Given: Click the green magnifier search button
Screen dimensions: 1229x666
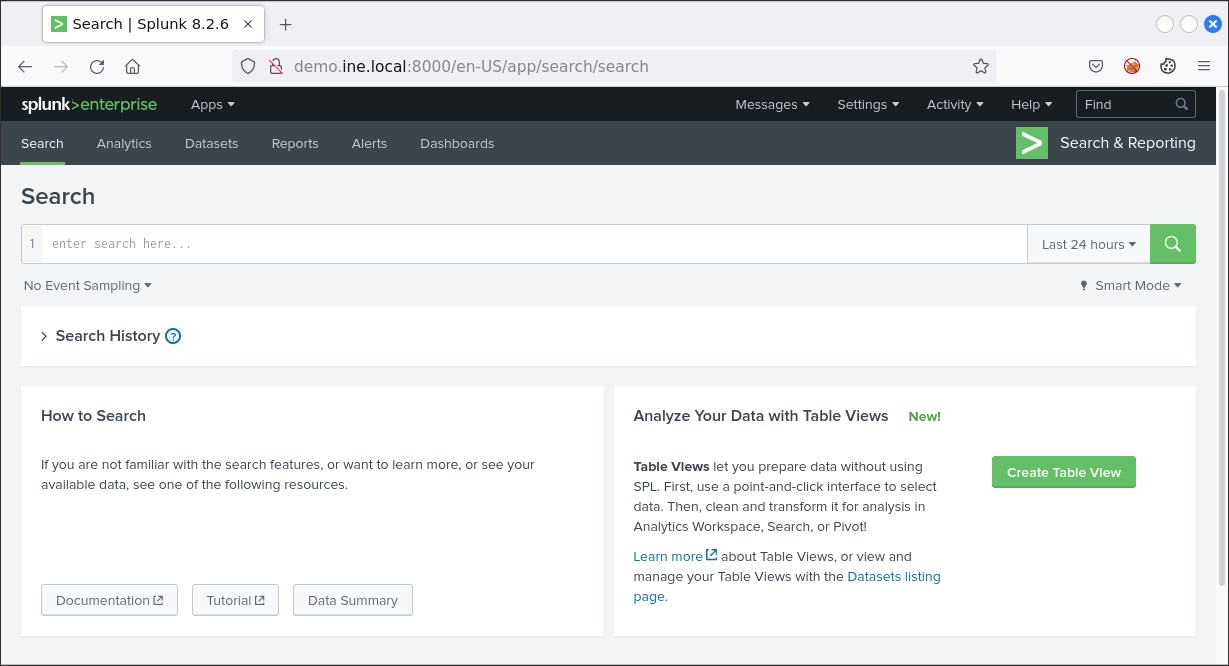Looking at the screenshot, I should click(1172, 244).
